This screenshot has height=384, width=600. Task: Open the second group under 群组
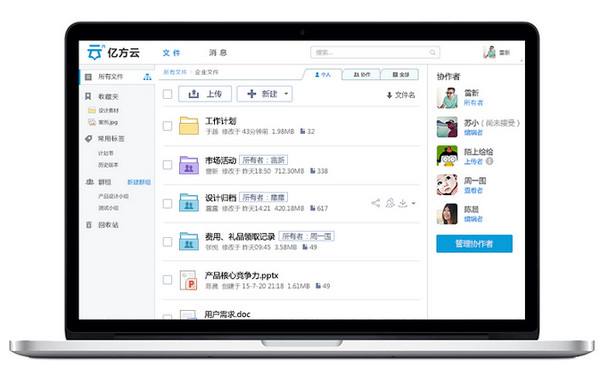(108, 208)
